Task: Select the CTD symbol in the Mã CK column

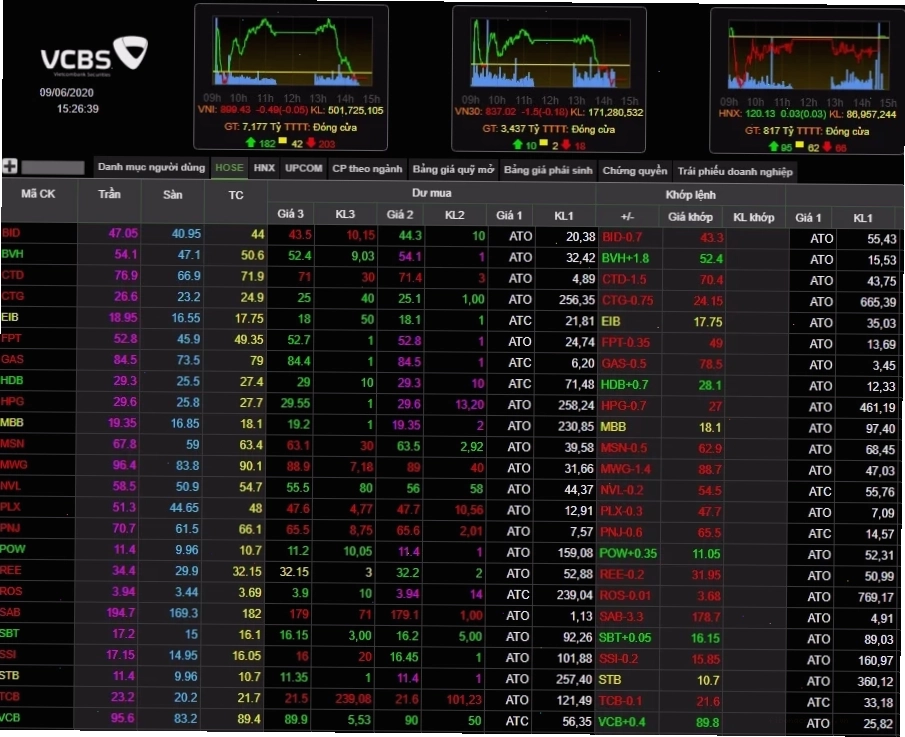Action: pyautogui.click(x=12, y=275)
